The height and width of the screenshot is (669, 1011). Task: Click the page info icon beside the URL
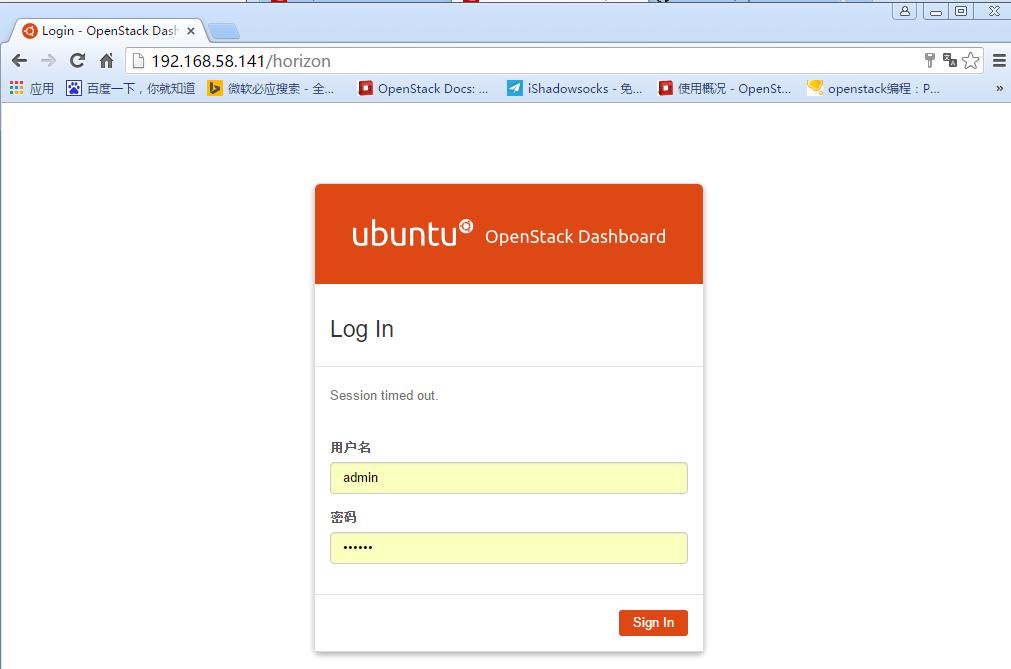(x=137, y=61)
